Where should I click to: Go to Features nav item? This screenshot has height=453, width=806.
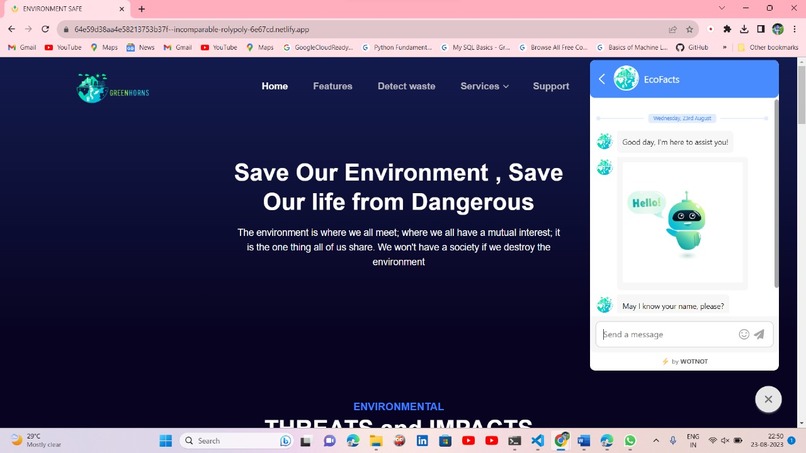333,86
